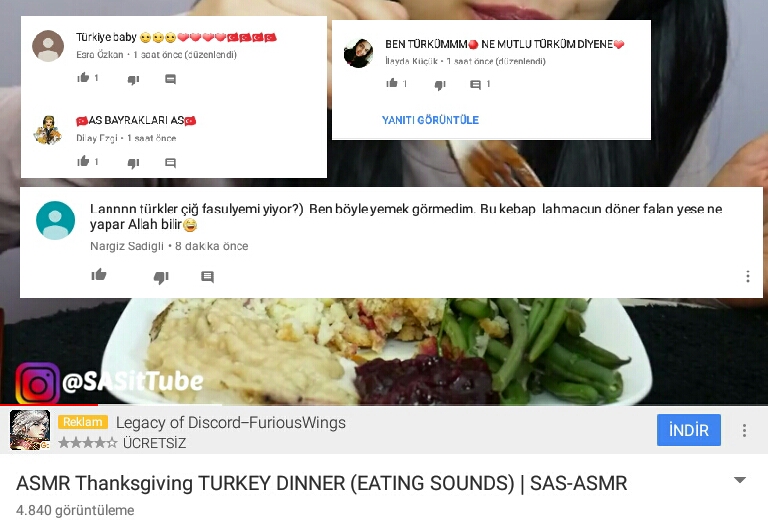Reply to Dilay Ezgi's comment
Image resolution: width=768 pixels, height=524 pixels.
170,163
